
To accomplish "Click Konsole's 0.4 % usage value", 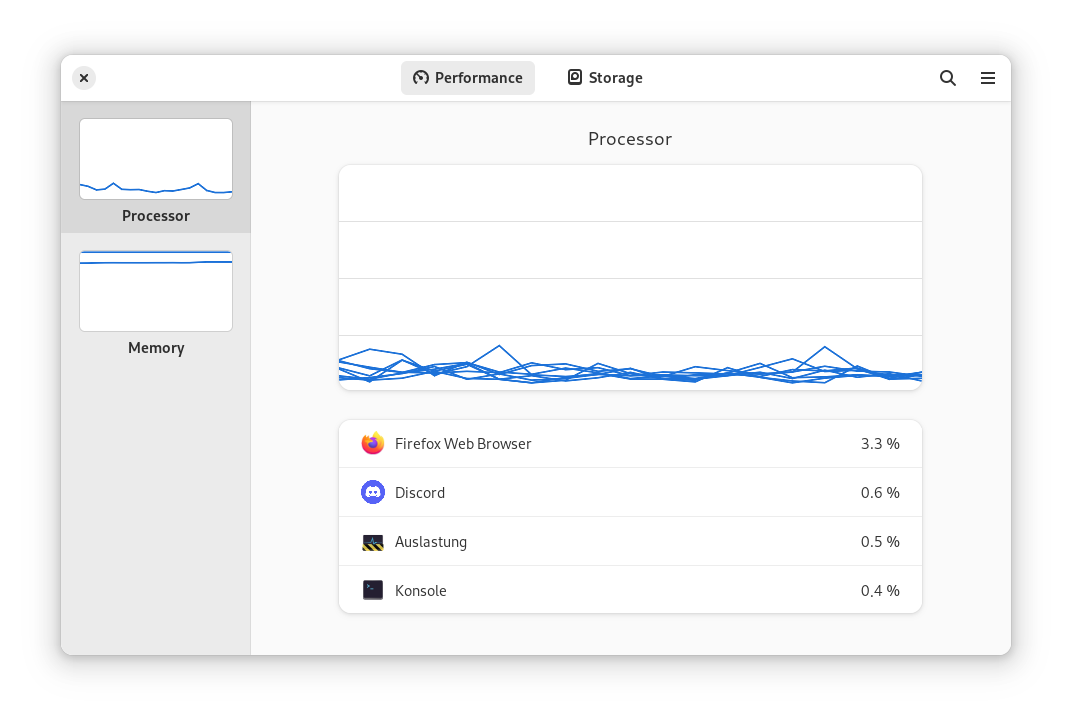I will pyautogui.click(x=880, y=590).
